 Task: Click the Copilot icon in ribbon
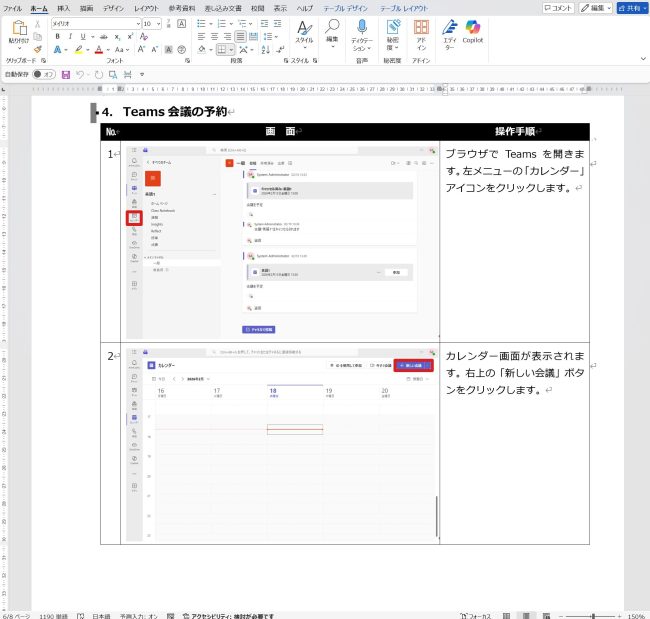click(473, 30)
